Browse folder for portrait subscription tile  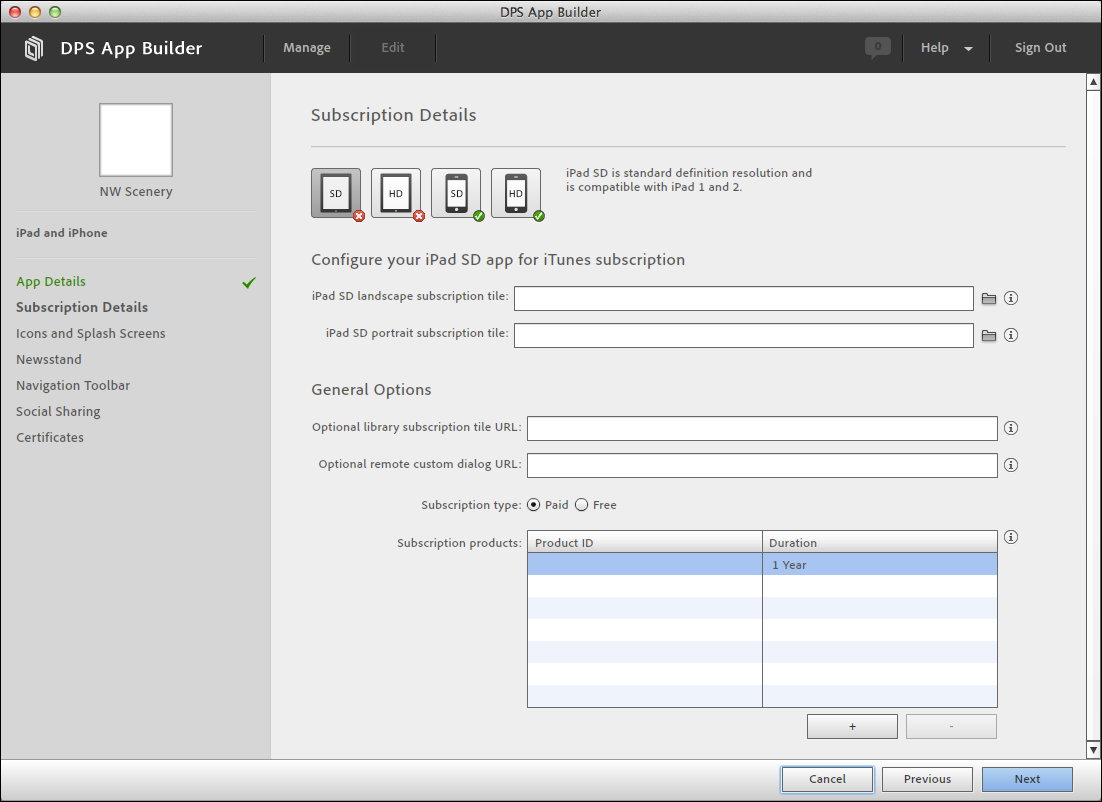click(x=989, y=336)
